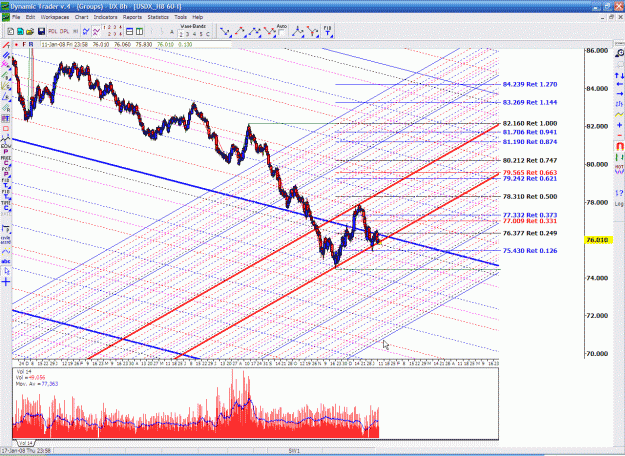Click the A button beside Wave Bandz

(x=172, y=32)
